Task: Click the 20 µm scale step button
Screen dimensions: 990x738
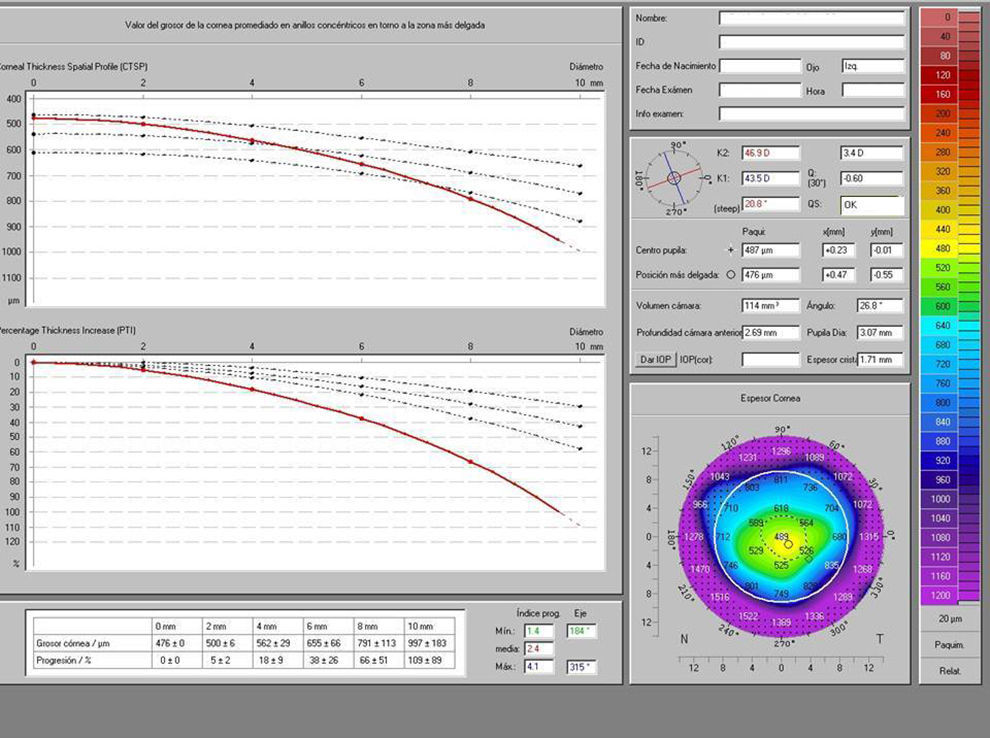Action: coord(949,621)
